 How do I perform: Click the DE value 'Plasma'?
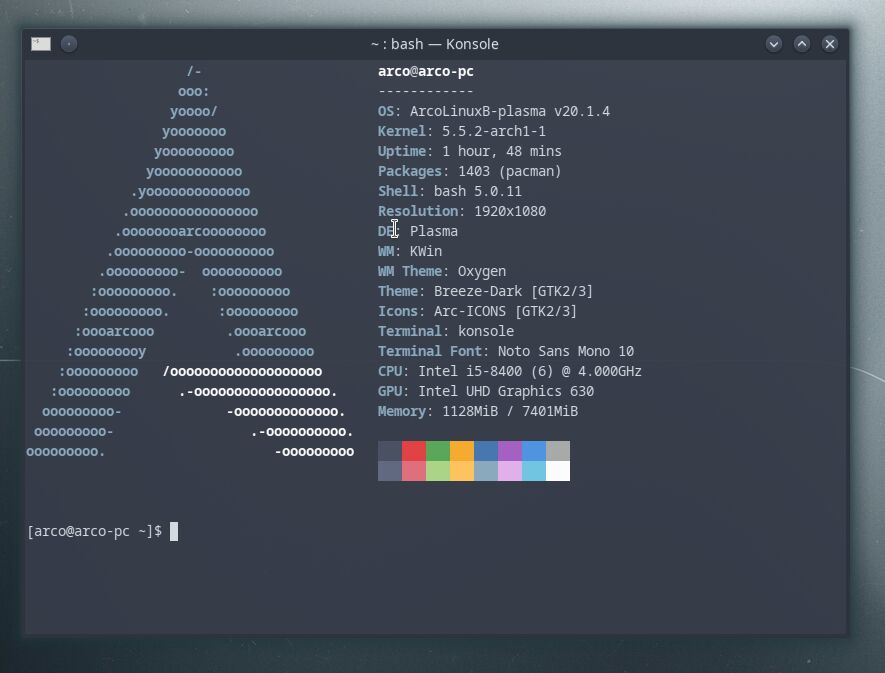pyautogui.click(x=433, y=231)
